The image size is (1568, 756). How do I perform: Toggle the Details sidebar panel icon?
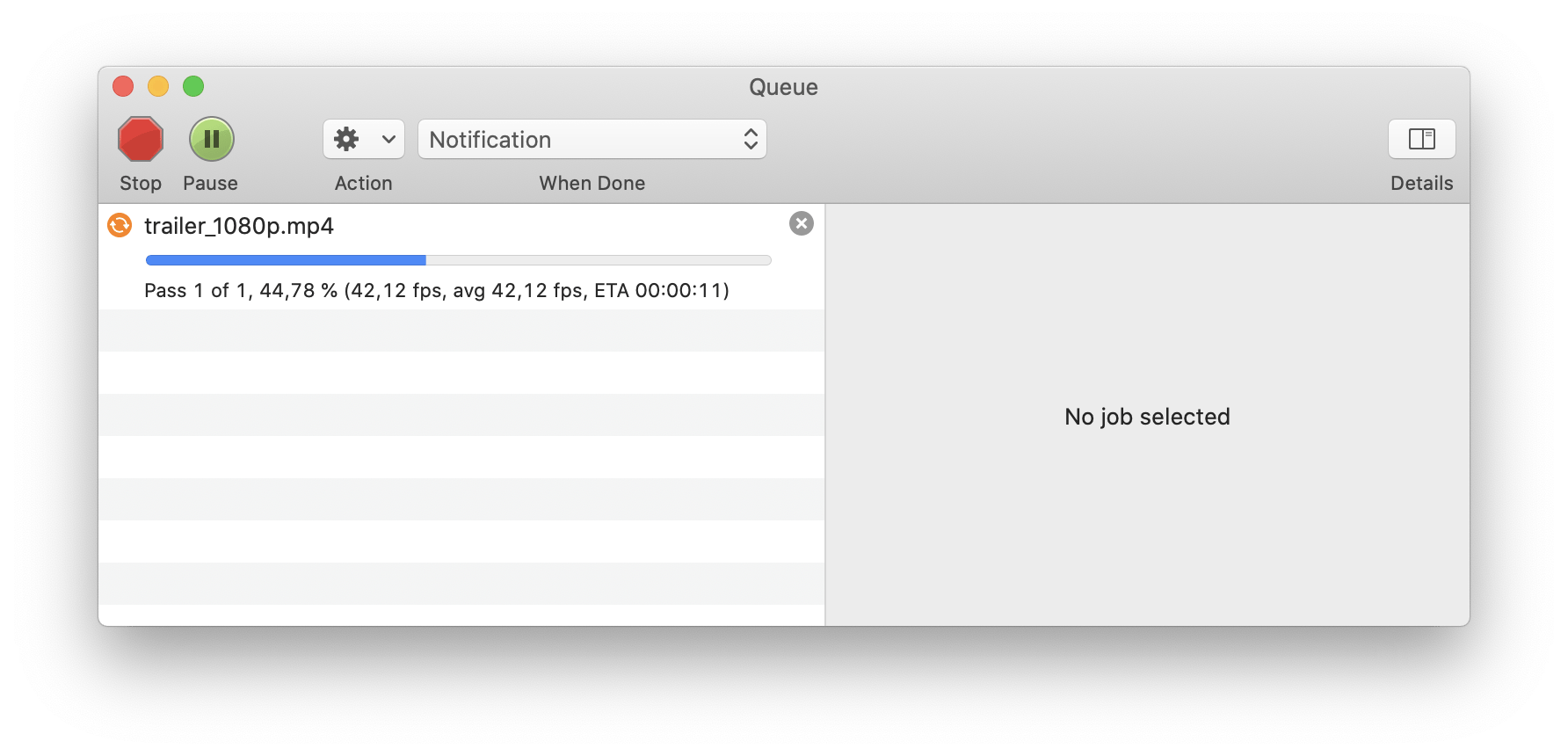(x=1421, y=140)
